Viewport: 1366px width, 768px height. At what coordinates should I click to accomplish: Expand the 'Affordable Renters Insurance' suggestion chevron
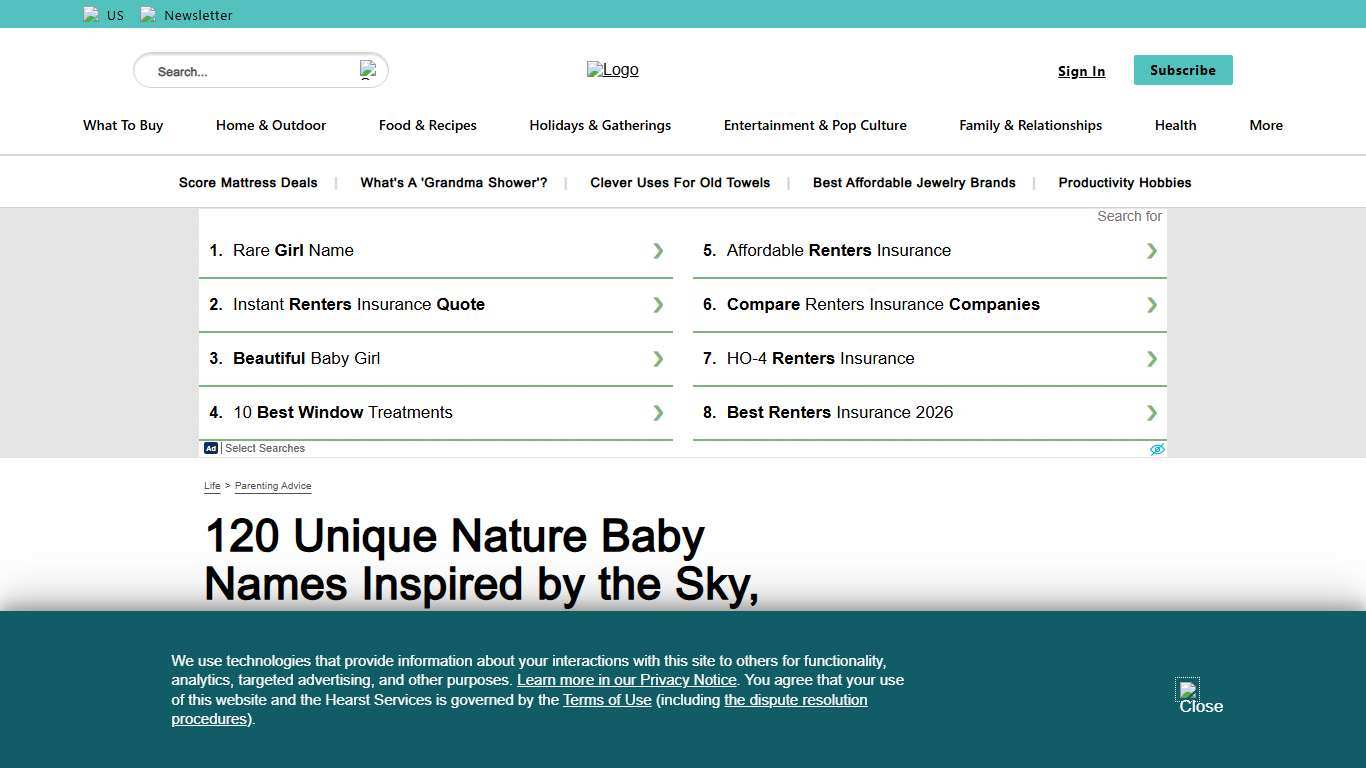[x=1151, y=251]
